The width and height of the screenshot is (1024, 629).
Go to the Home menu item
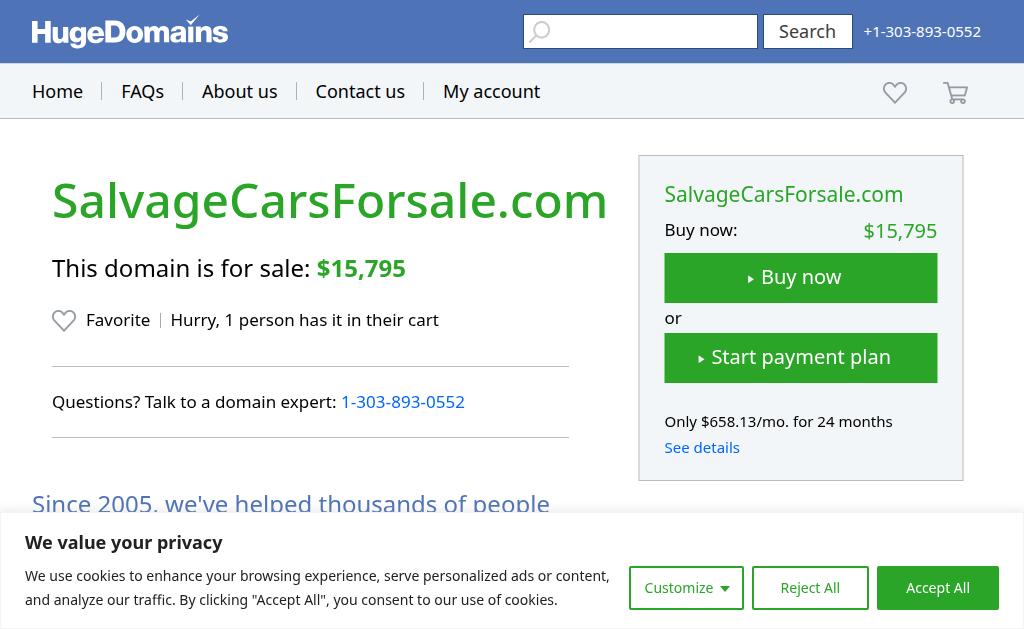click(57, 91)
